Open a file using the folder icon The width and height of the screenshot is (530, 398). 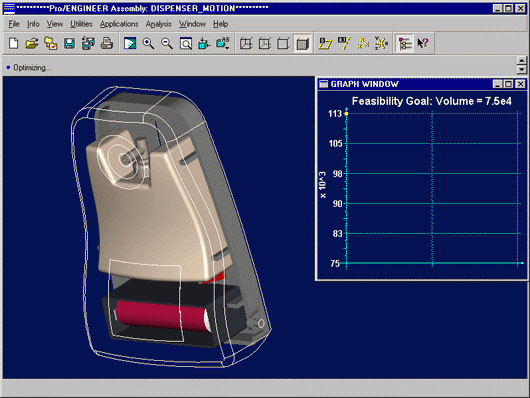pyautogui.click(x=32, y=43)
